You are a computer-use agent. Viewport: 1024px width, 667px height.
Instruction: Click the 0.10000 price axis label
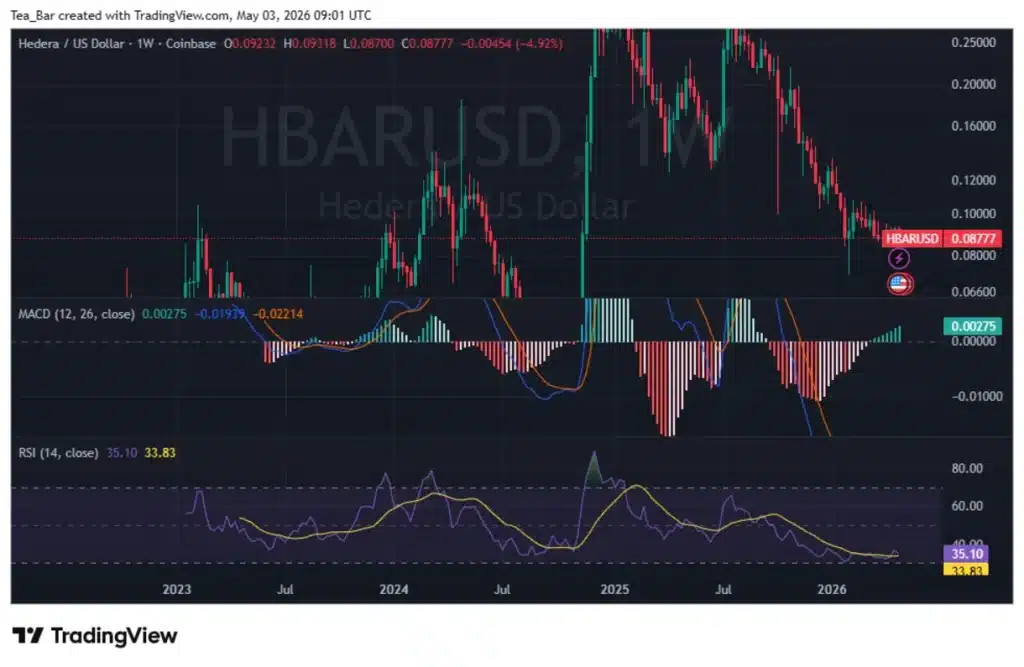click(974, 214)
